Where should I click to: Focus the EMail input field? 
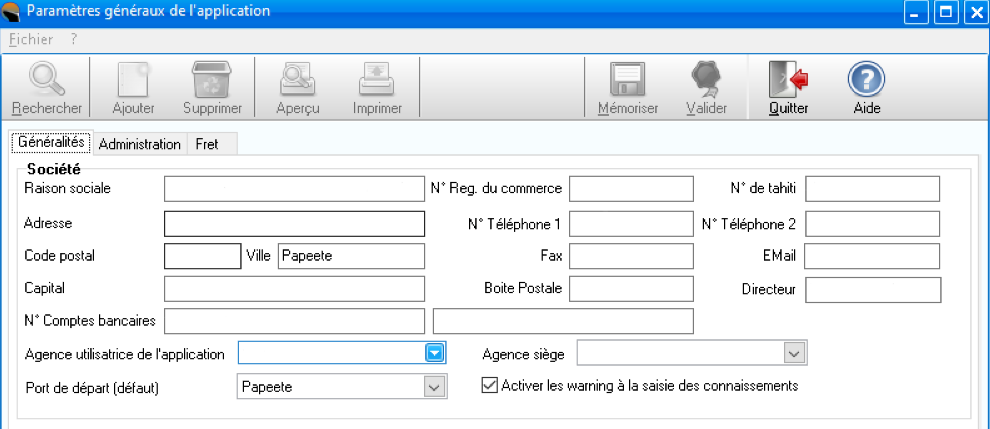tap(871, 256)
